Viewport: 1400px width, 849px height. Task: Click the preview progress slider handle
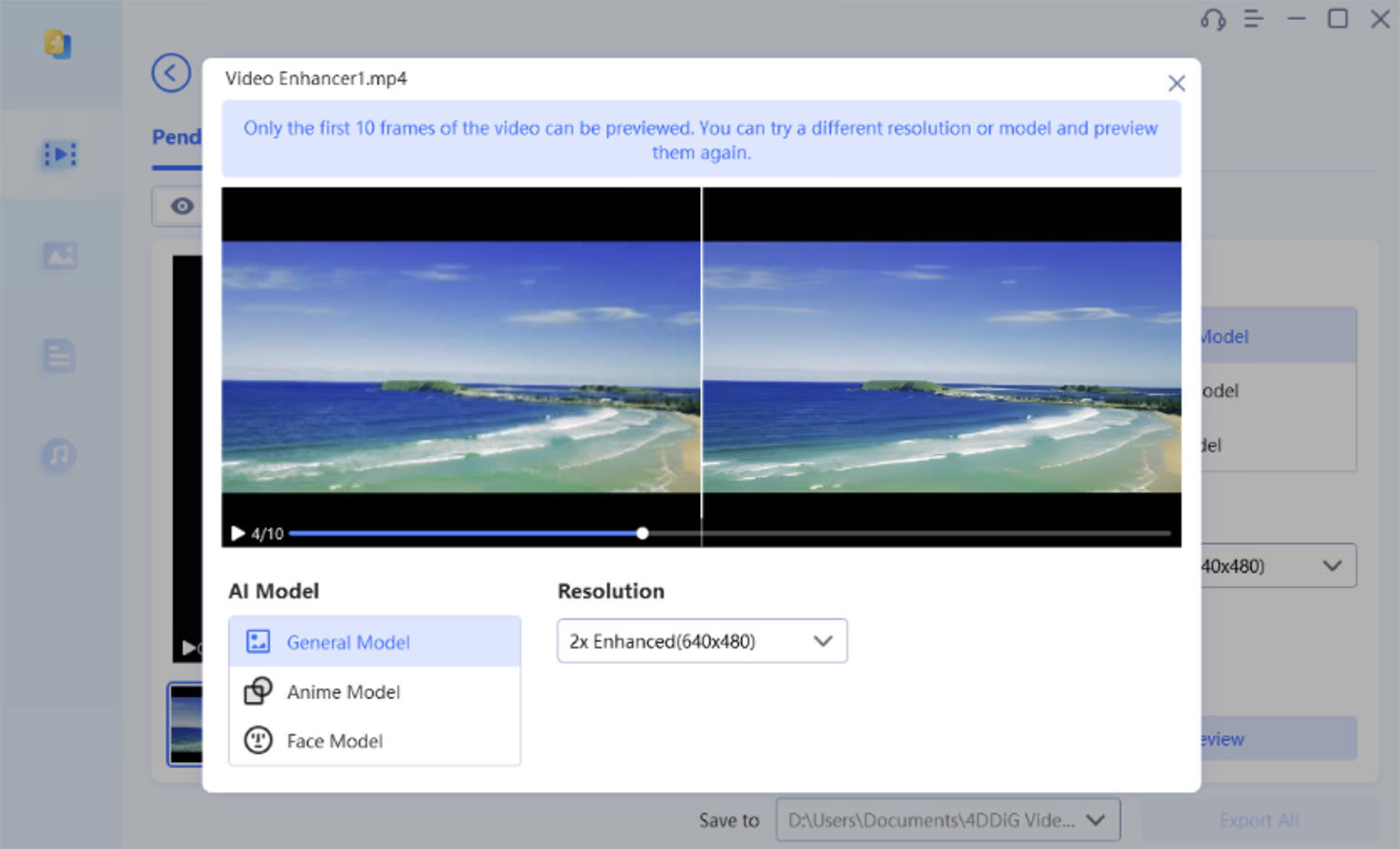[x=642, y=534]
